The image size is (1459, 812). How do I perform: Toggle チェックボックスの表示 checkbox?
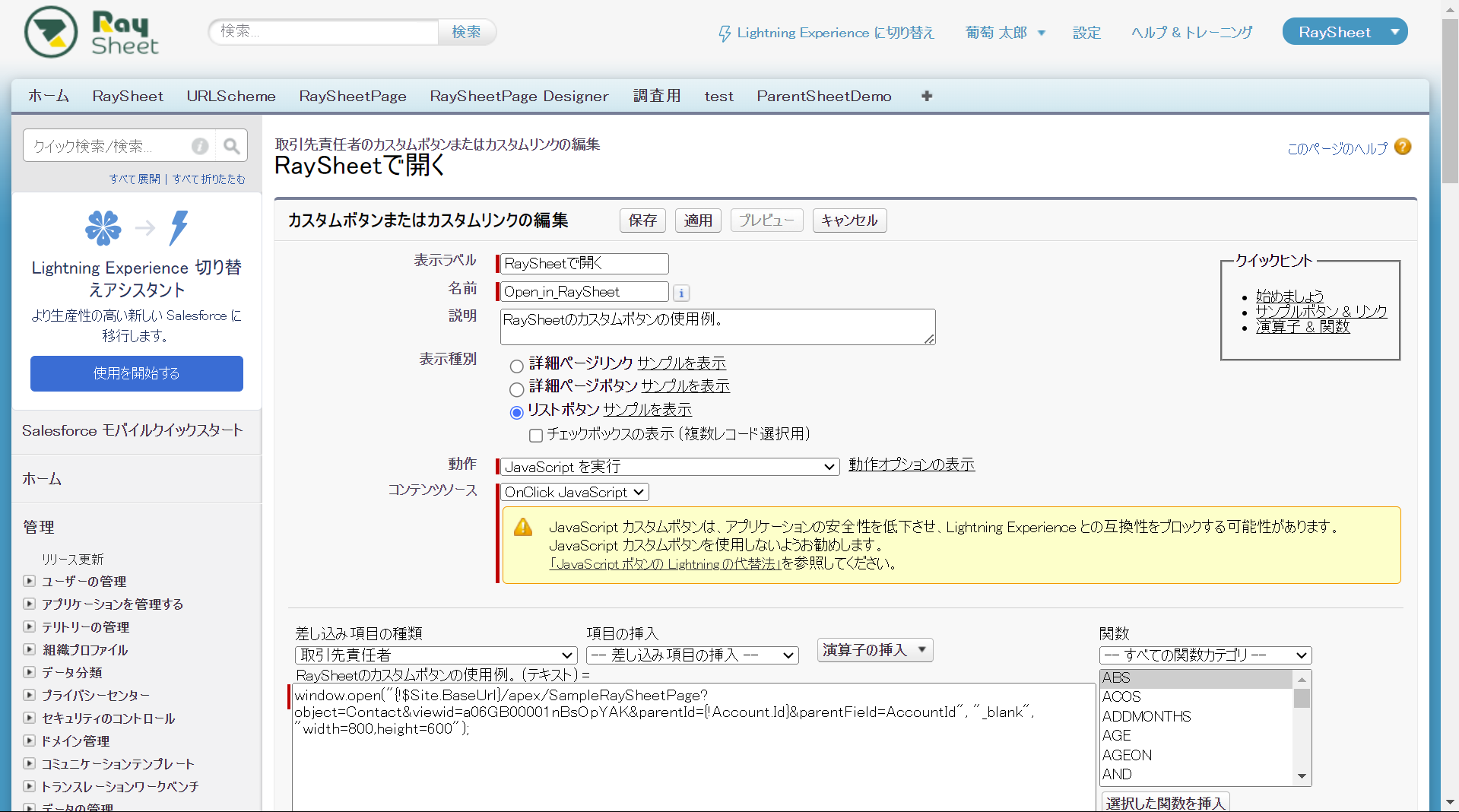coord(536,435)
